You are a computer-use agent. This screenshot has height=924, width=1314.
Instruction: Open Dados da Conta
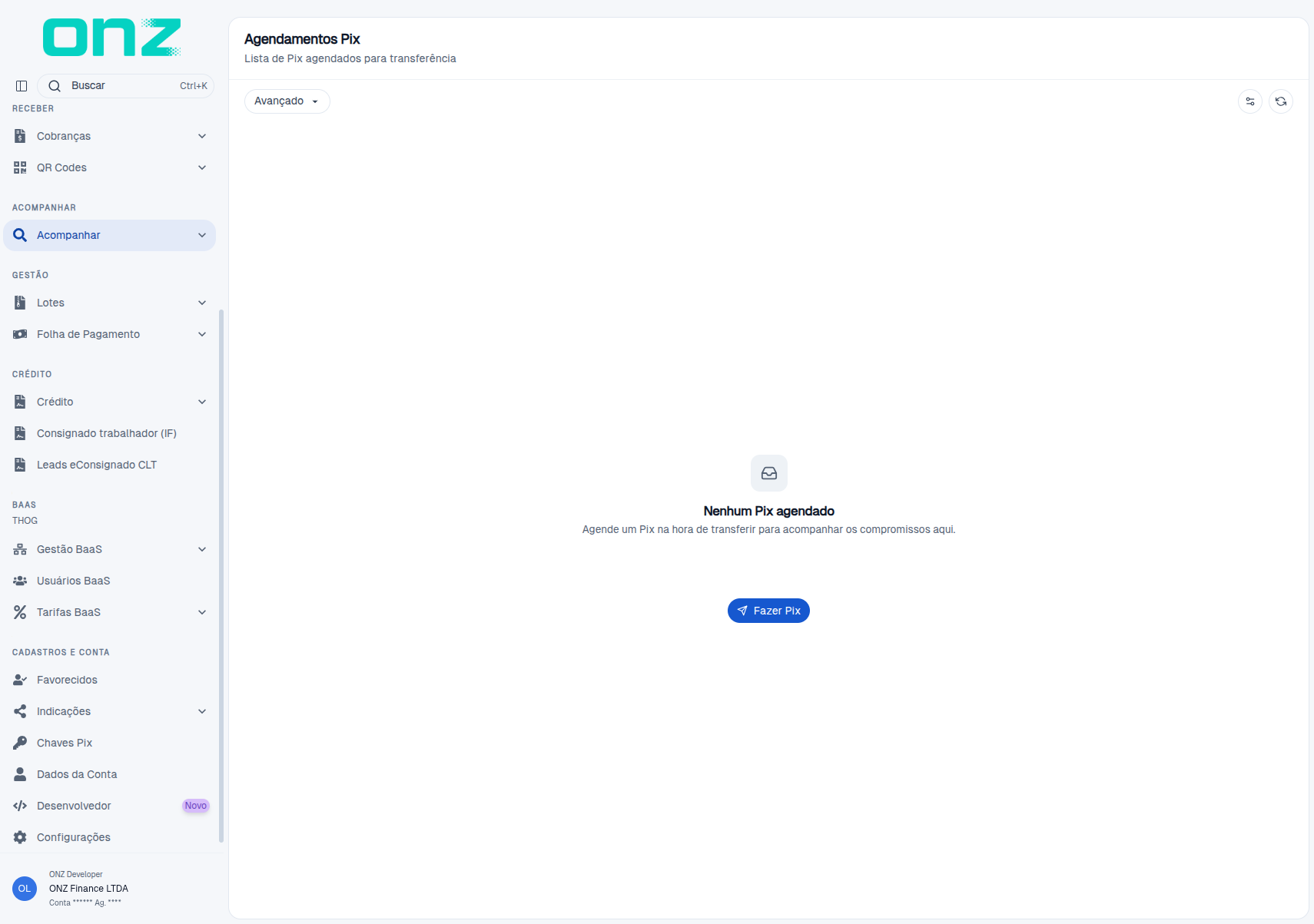click(x=109, y=774)
